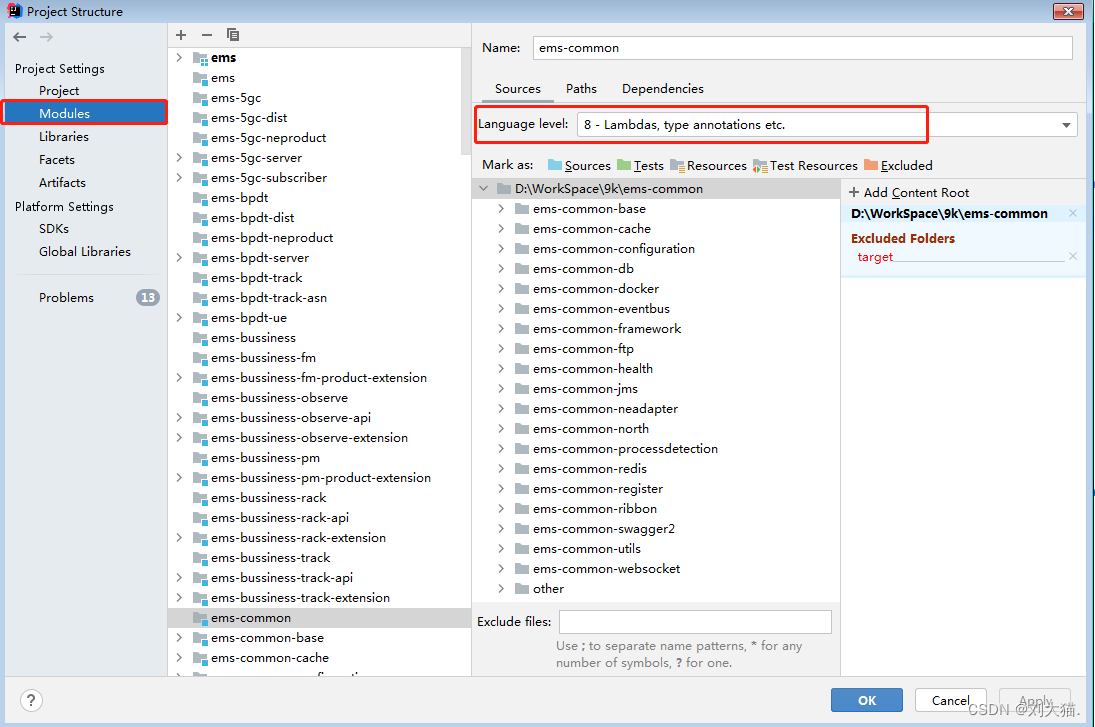Click the Copy module icon
This screenshot has height=727, width=1095.
click(x=233, y=35)
